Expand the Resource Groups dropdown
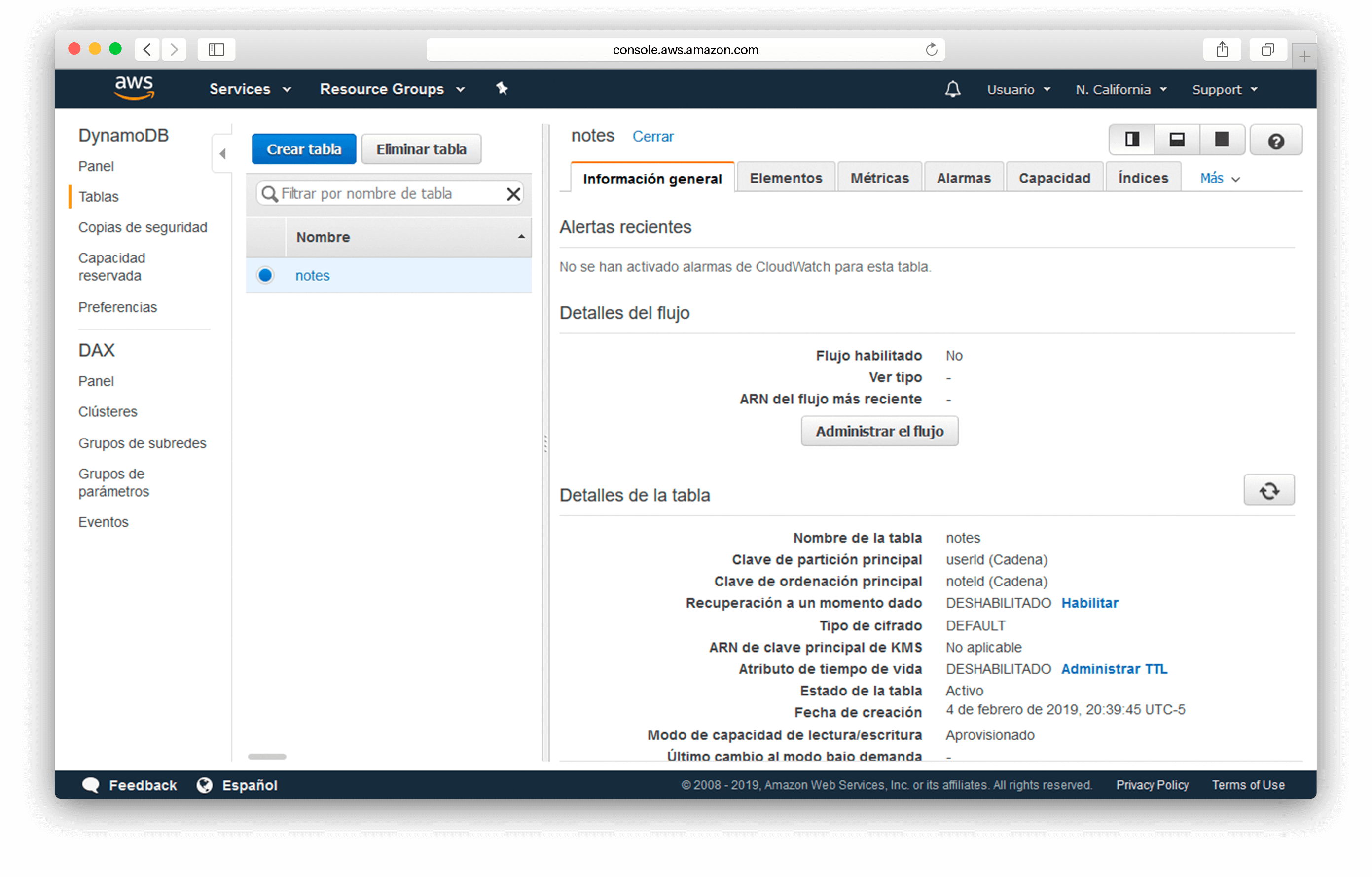Image resolution: width=1372 pixels, height=877 pixels. [x=392, y=89]
